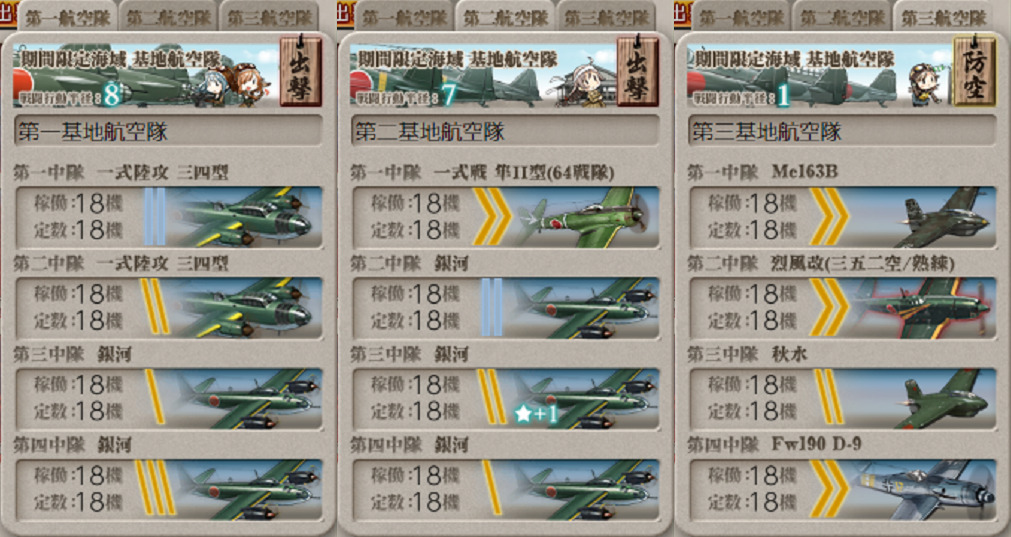This screenshot has height=537, width=1011.
Task: Select the 銀河 slot marked with ★+1
Action: tap(506, 398)
